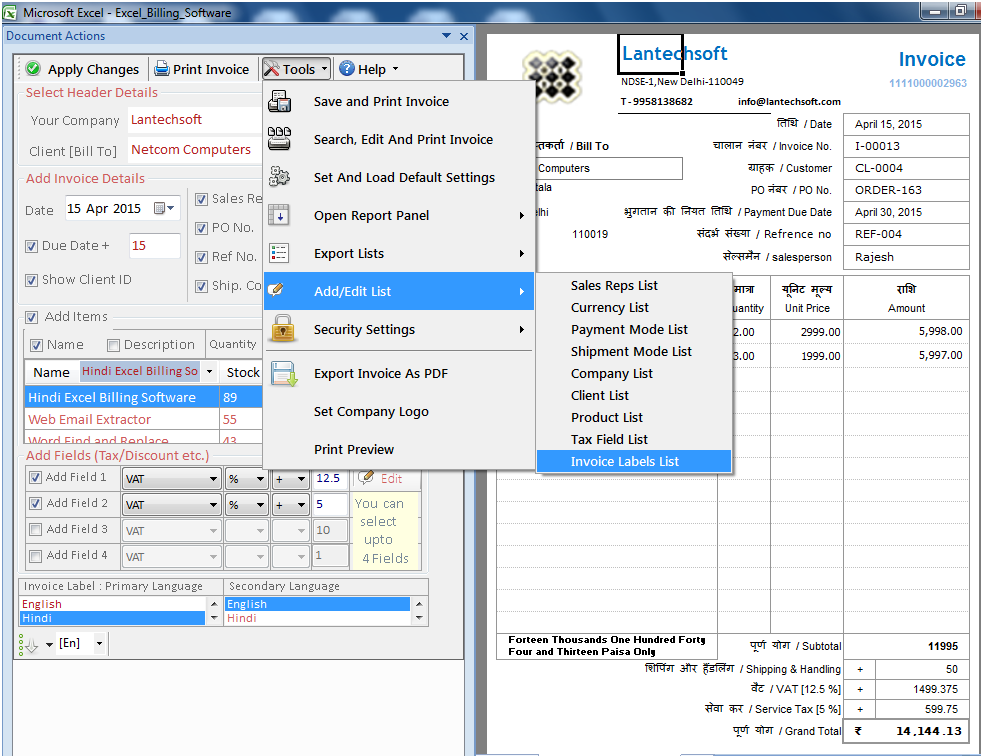Image resolution: width=981 pixels, height=756 pixels.
Task: Open the Add Field 1 plus sign dropdown
Action: pos(302,479)
